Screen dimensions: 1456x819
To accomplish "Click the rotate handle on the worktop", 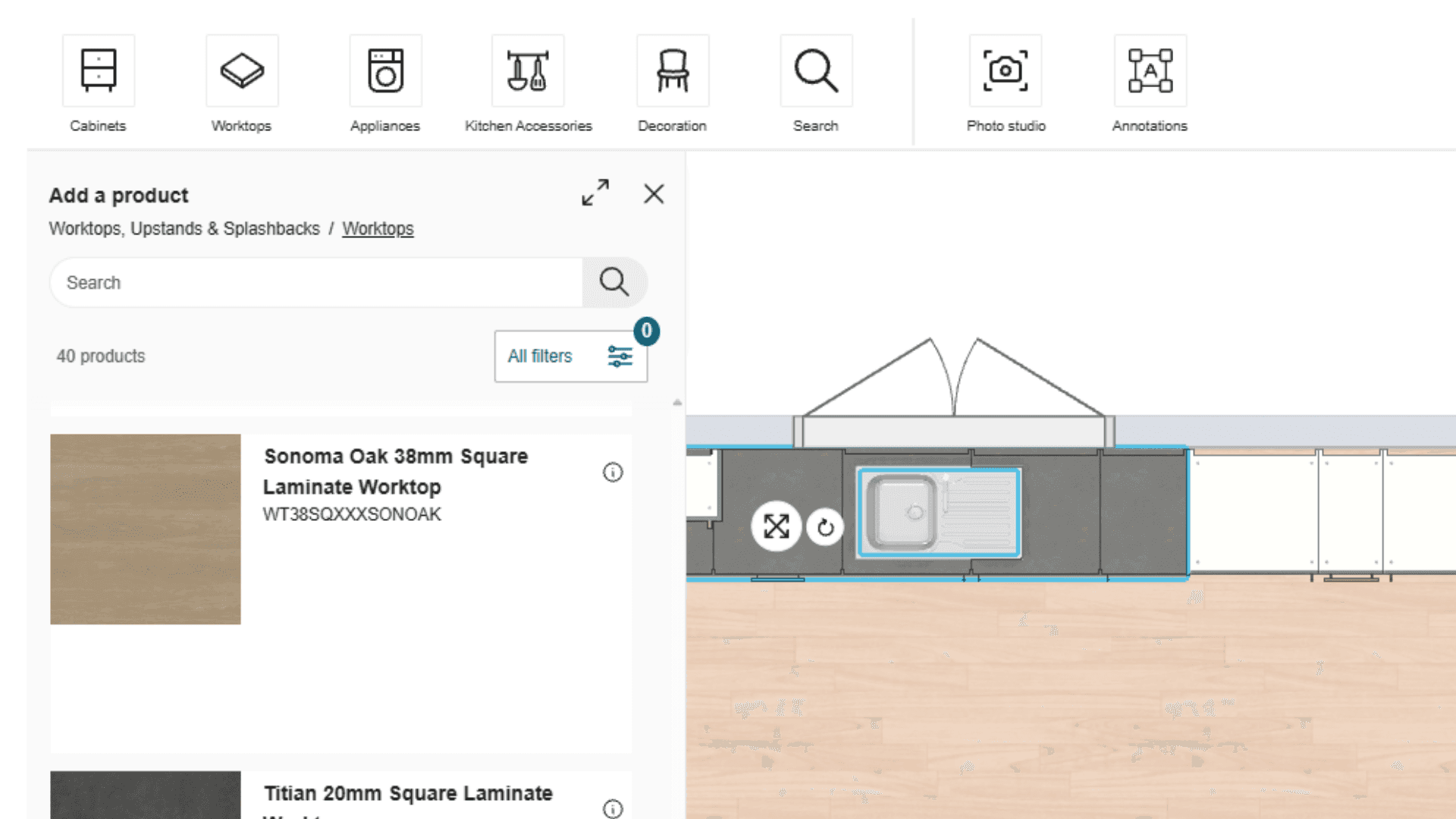I will point(826,527).
